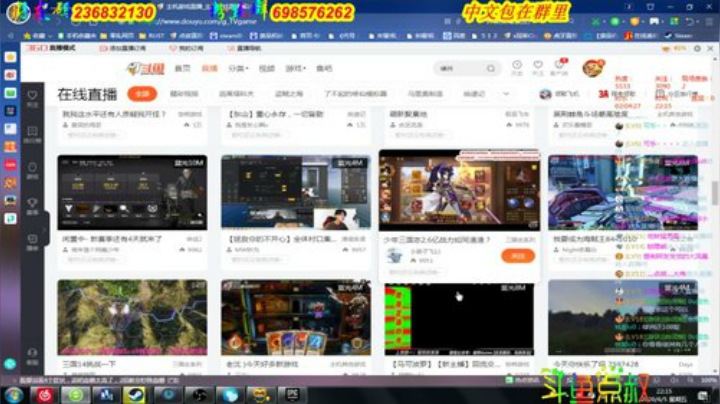This screenshot has height=404, width=720.
Task: Open the heart follow list icon in the header
Action: [x=538, y=65]
